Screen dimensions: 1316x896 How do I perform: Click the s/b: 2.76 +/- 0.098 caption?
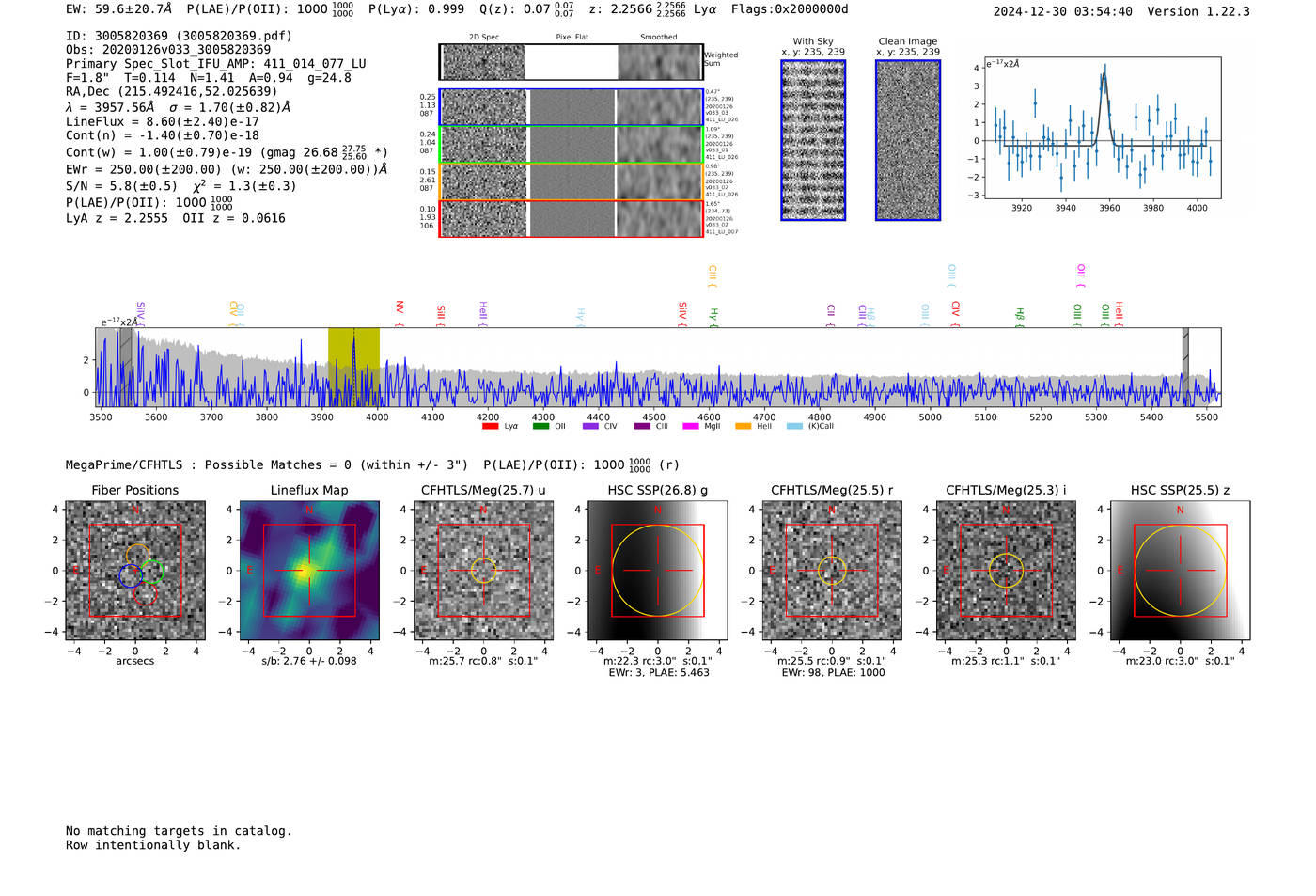pos(309,661)
